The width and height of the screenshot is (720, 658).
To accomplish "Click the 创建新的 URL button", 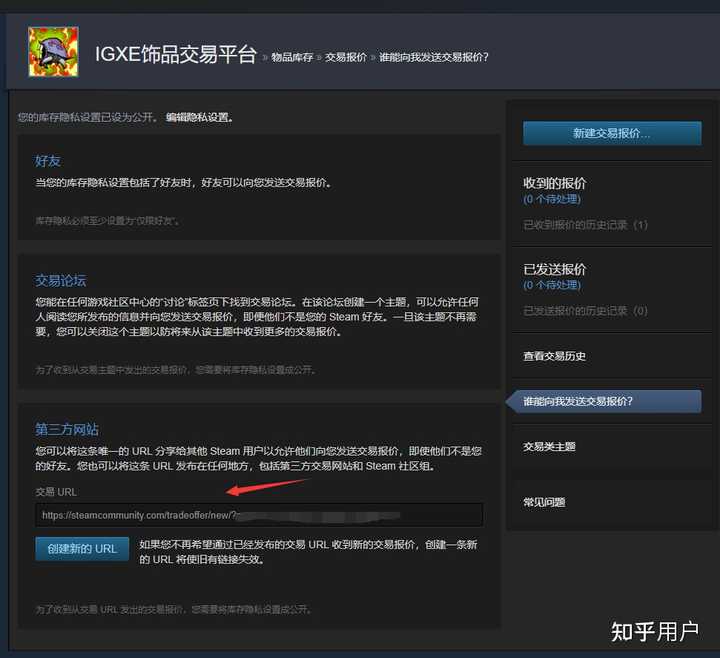I will (82, 549).
